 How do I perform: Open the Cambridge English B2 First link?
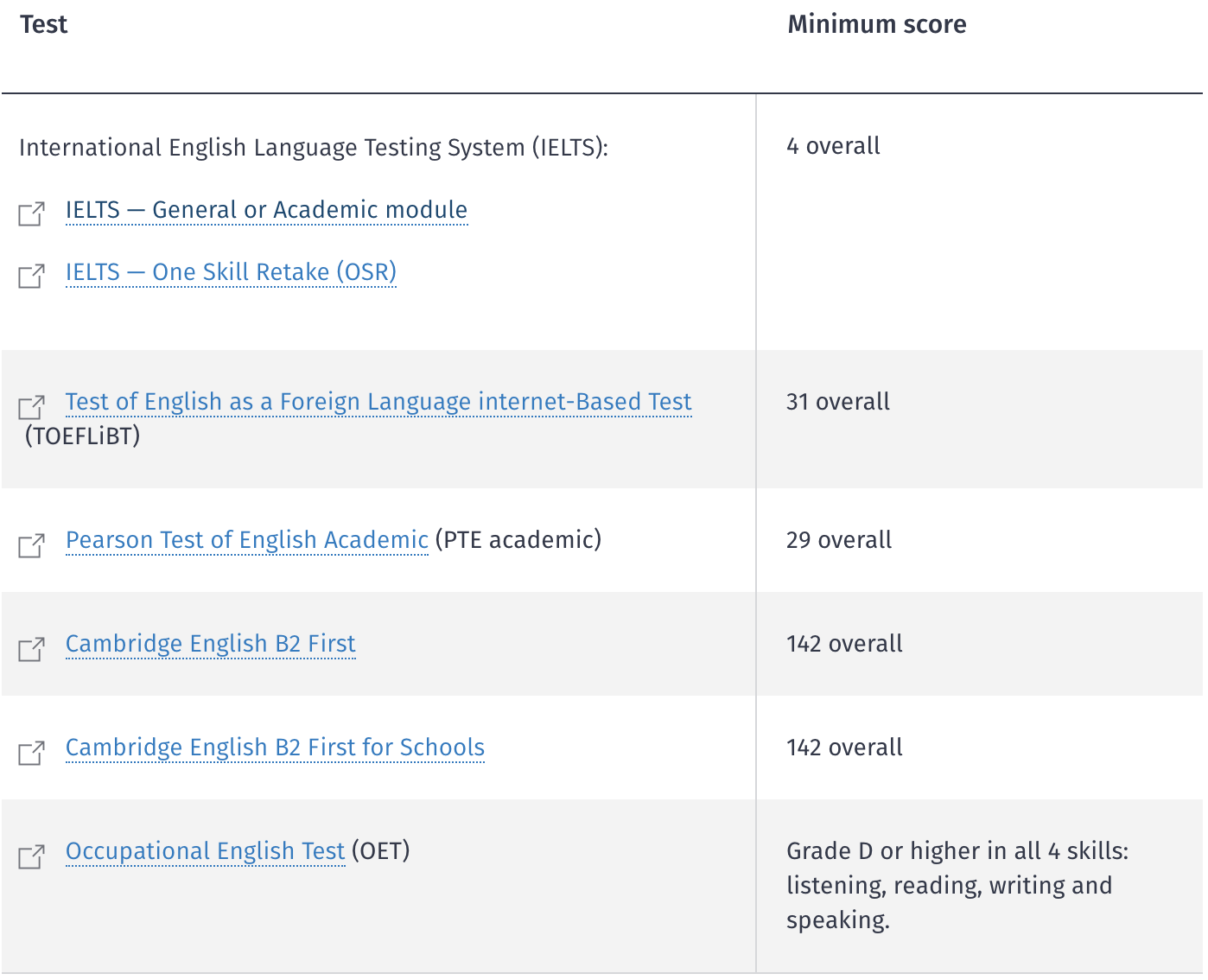click(x=210, y=644)
